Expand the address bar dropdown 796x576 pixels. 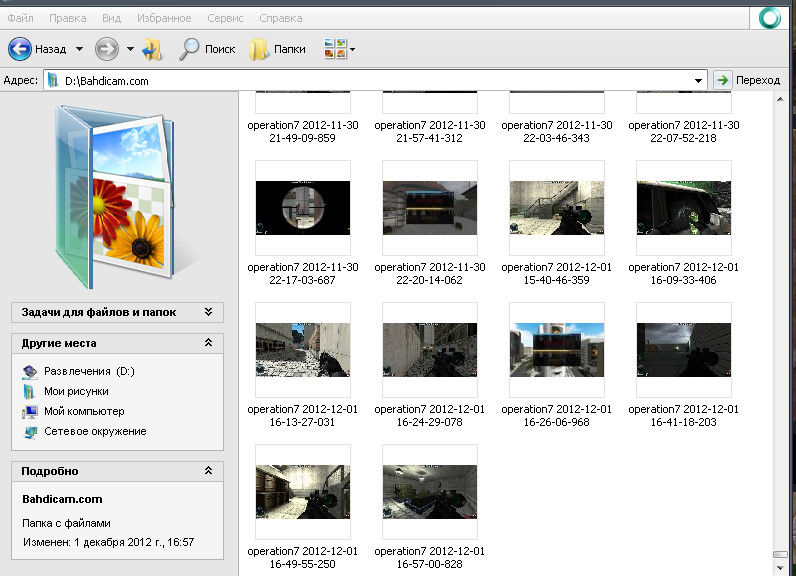point(698,81)
